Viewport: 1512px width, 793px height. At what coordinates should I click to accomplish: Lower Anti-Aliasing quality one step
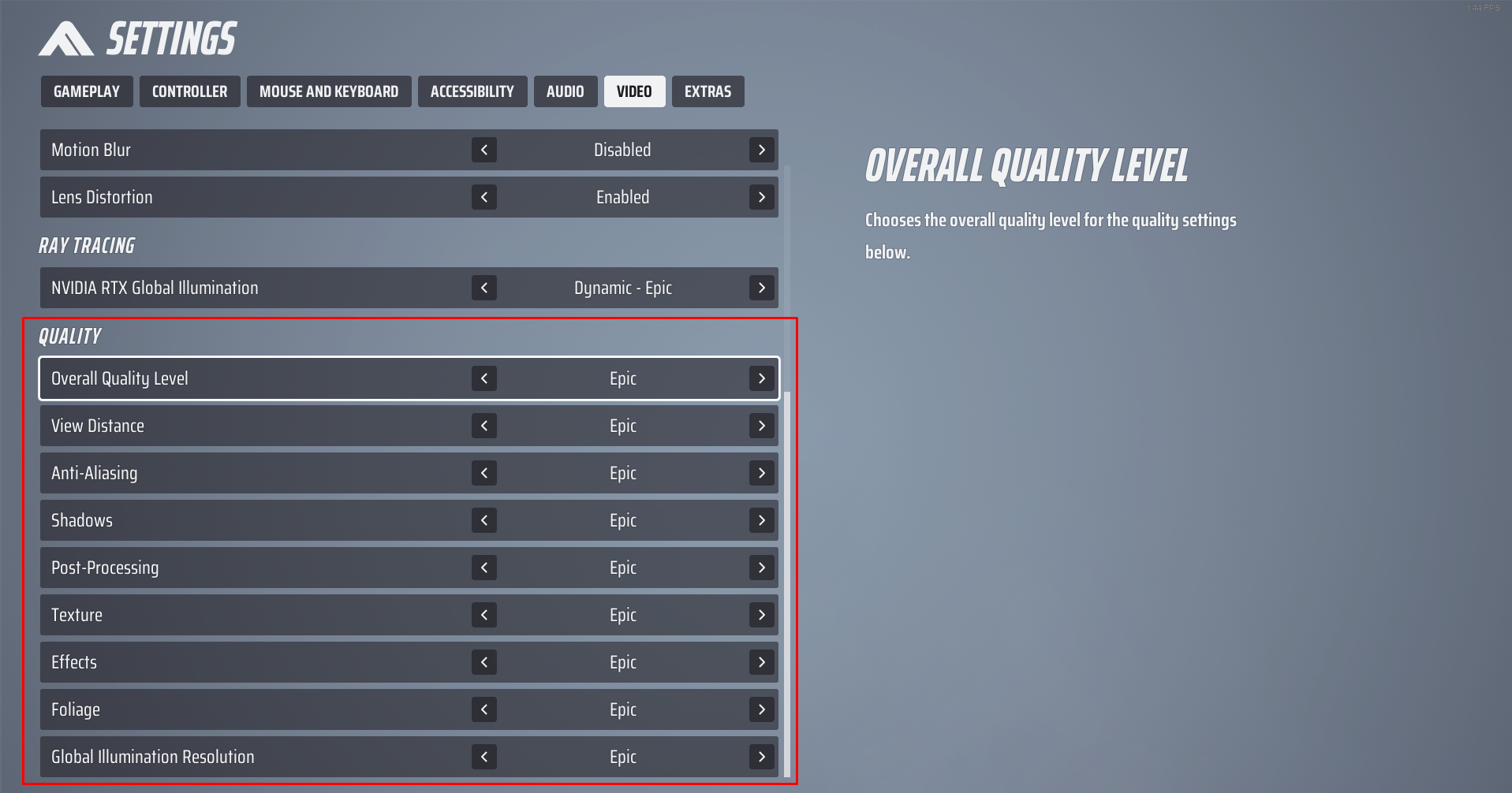click(x=484, y=473)
